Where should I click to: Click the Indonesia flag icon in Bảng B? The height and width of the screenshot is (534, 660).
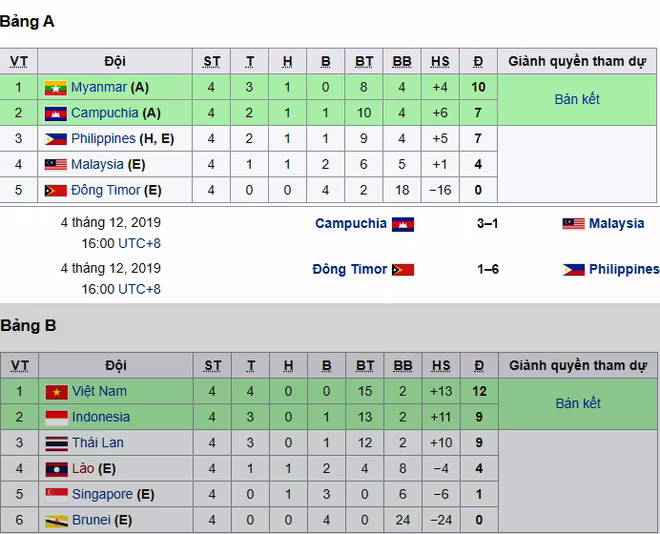[x=56, y=418]
